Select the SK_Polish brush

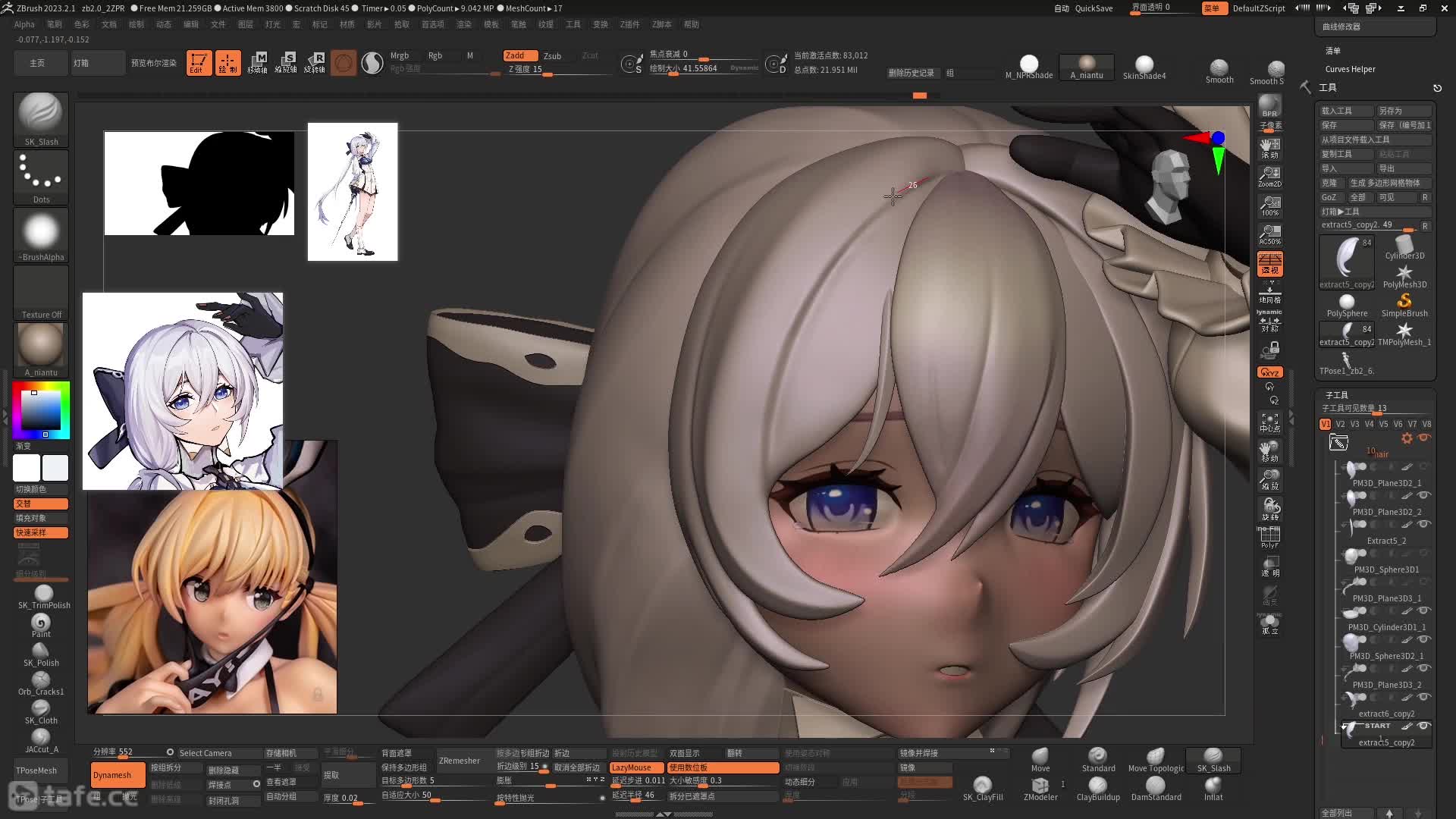(x=41, y=655)
